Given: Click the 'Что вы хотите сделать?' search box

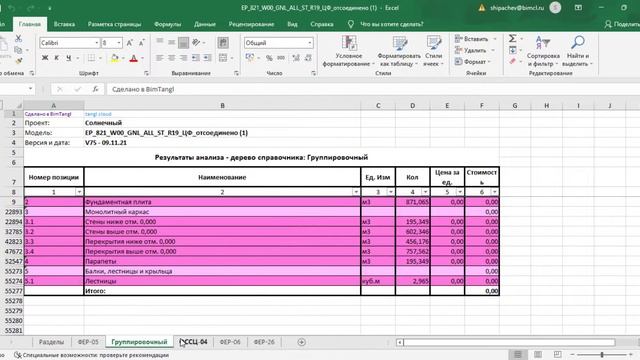Looking at the screenshot, I should (x=391, y=24).
